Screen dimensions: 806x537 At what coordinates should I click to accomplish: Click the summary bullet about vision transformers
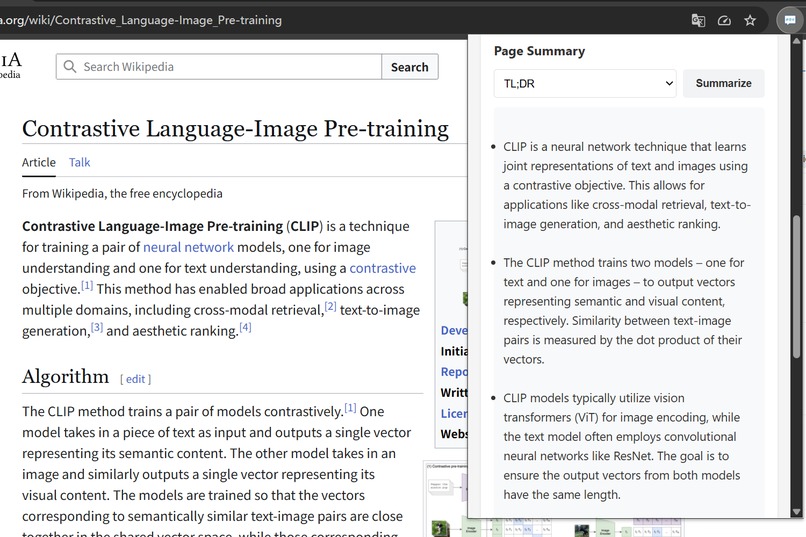pos(622,446)
